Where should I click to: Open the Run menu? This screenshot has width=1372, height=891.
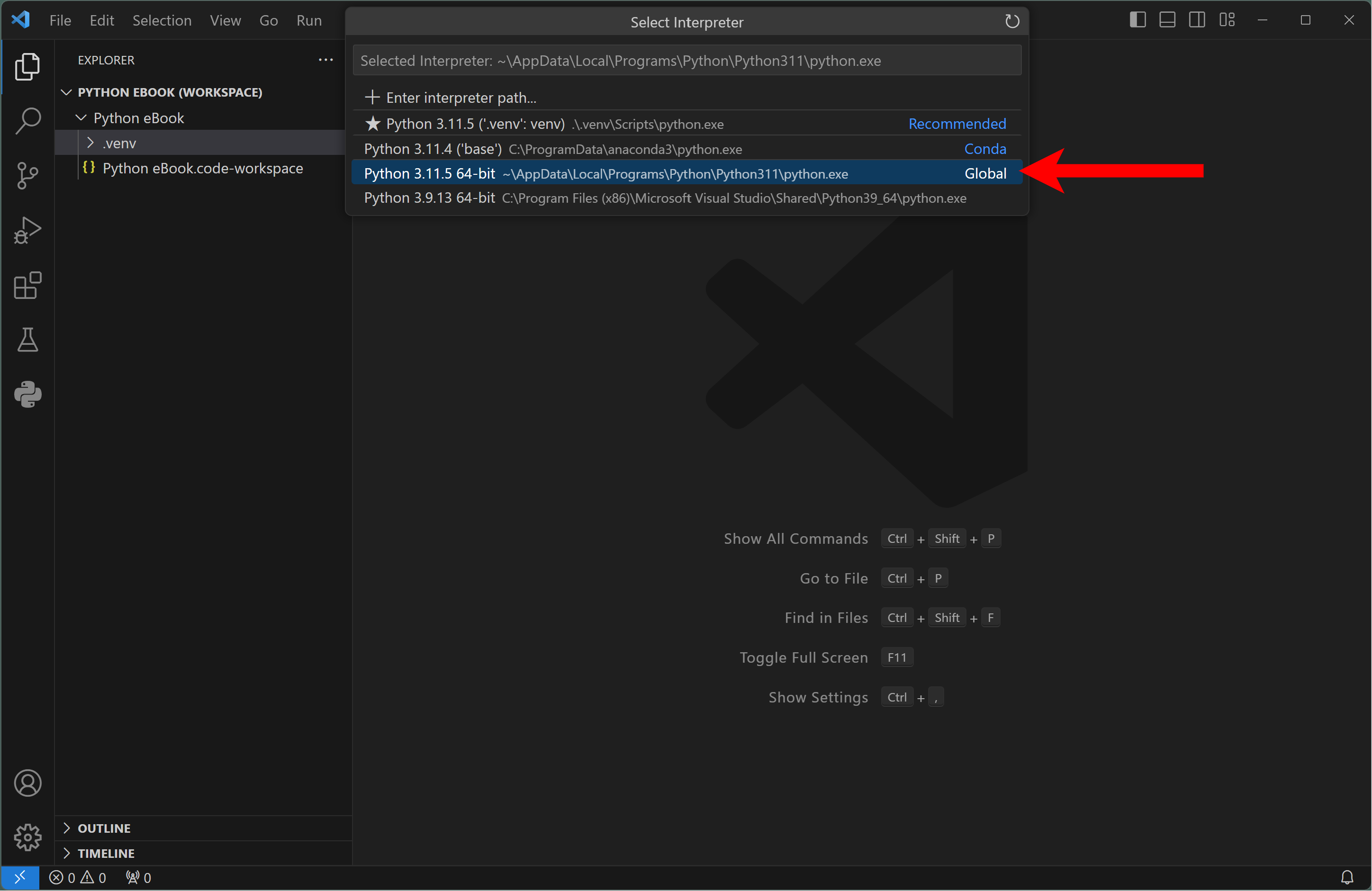pos(309,20)
